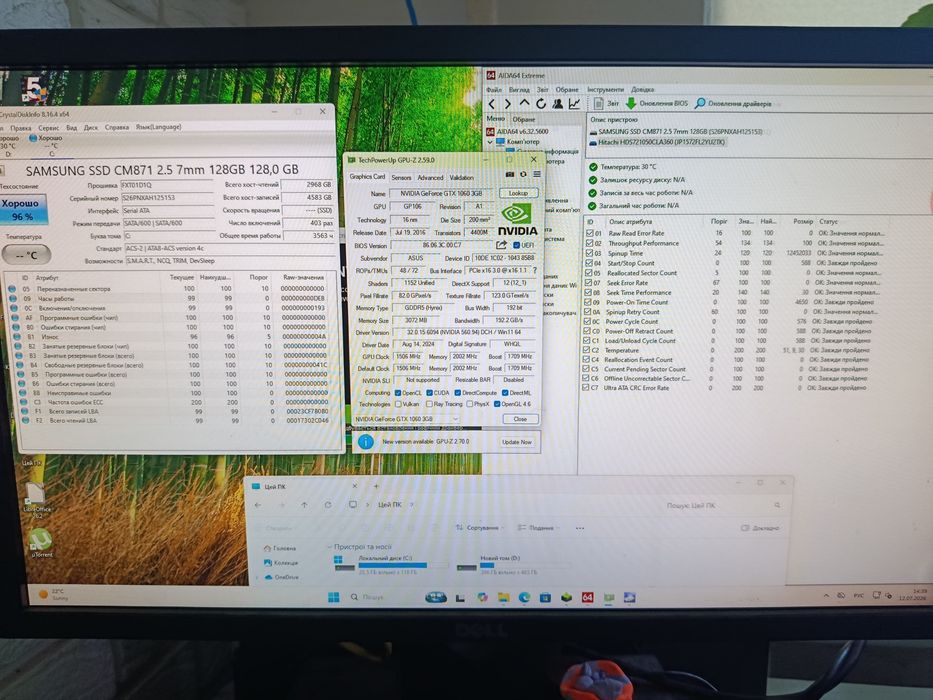Image resolution: width=933 pixels, height=700 pixels.
Task: Open the Диск menu in CrystalDiskInfo
Action: 90,127
